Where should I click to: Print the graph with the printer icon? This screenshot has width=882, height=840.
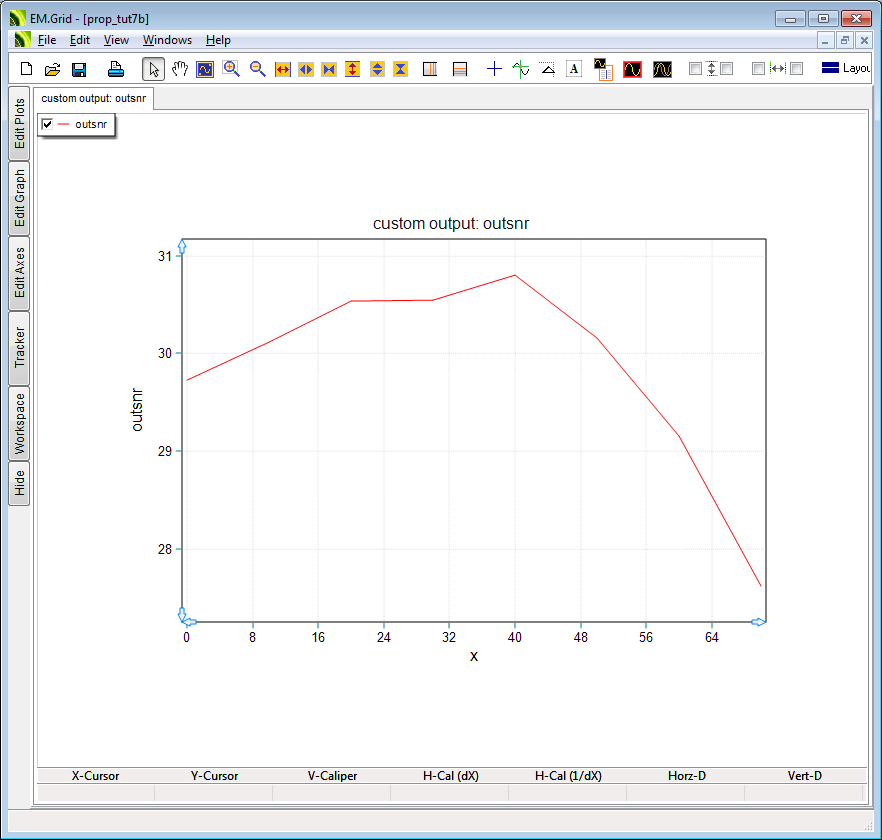[x=116, y=69]
